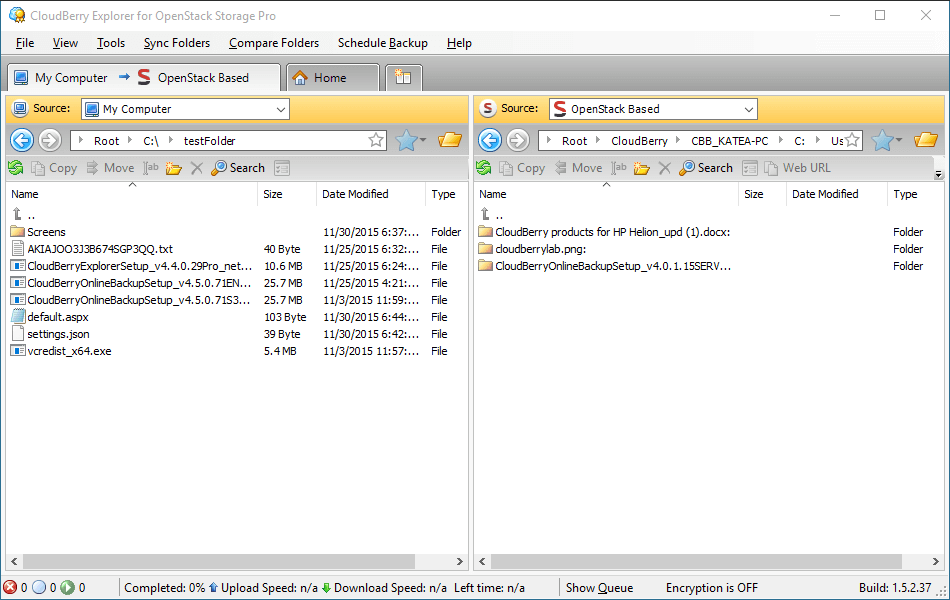The width and height of the screenshot is (950, 600).
Task: Open the Sync Folders menu
Action: (x=177, y=43)
